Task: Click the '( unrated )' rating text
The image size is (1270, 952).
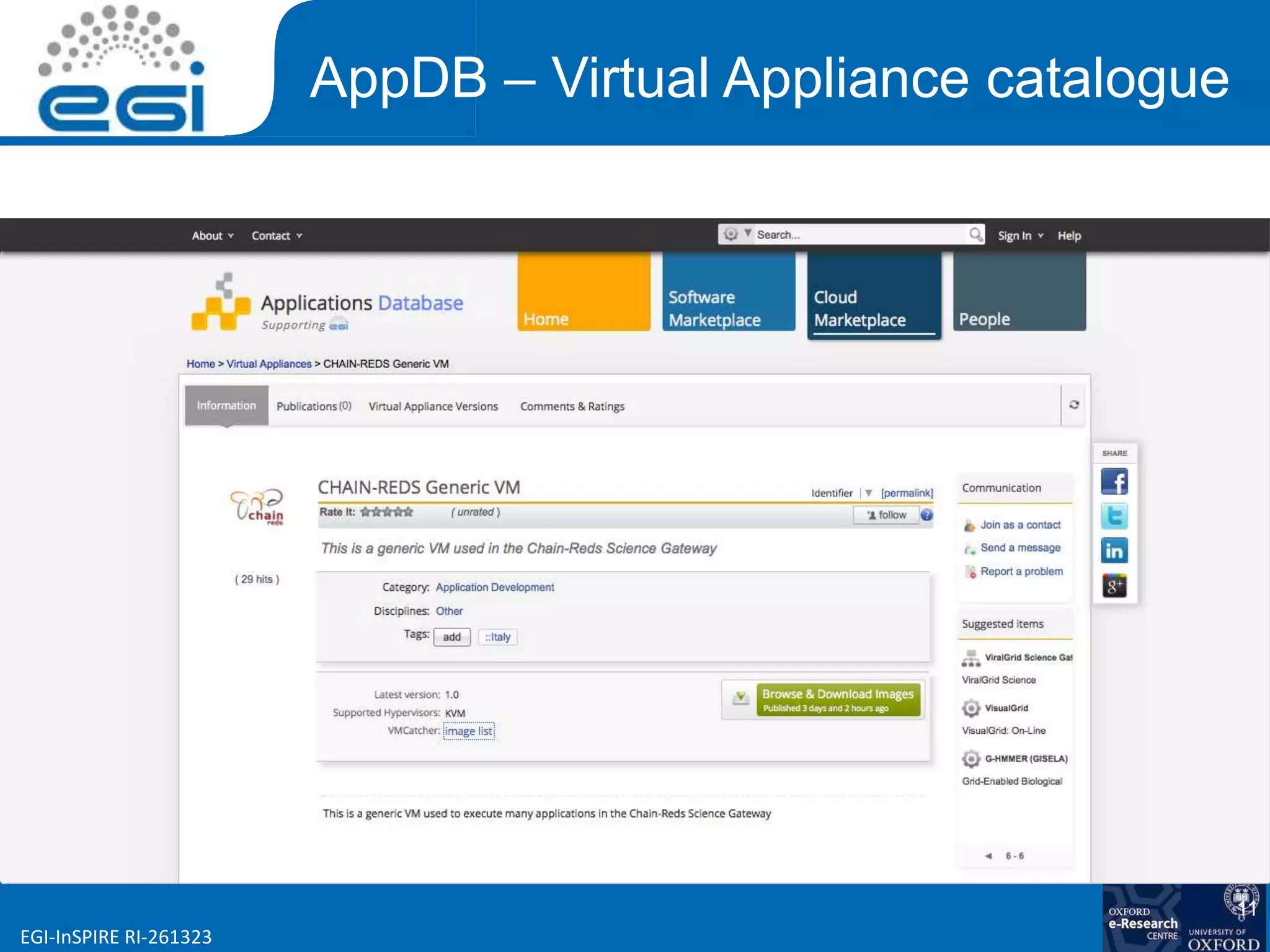Action: [476, 512]
